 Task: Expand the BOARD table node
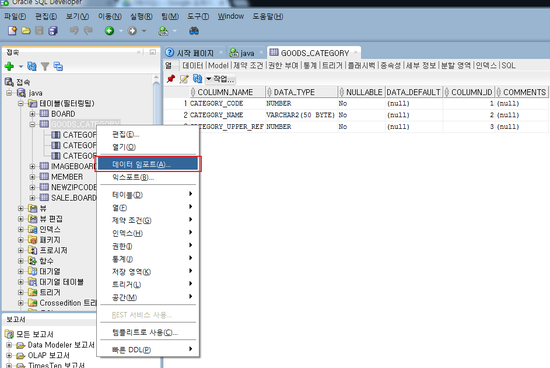[32, 114]
